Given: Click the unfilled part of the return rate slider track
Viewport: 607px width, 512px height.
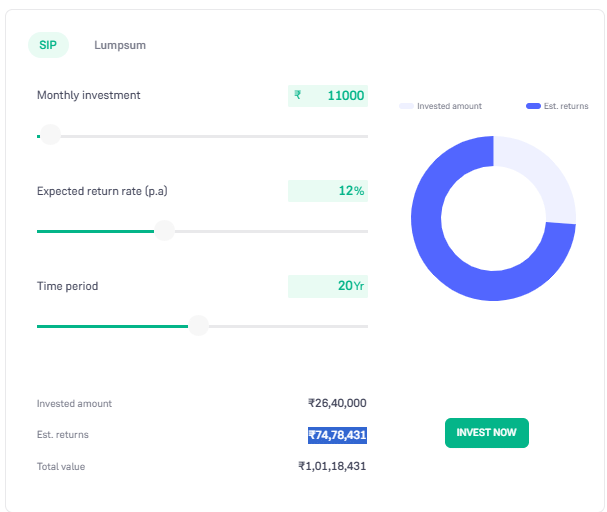Looking at the screenshot, I should 270,231.
